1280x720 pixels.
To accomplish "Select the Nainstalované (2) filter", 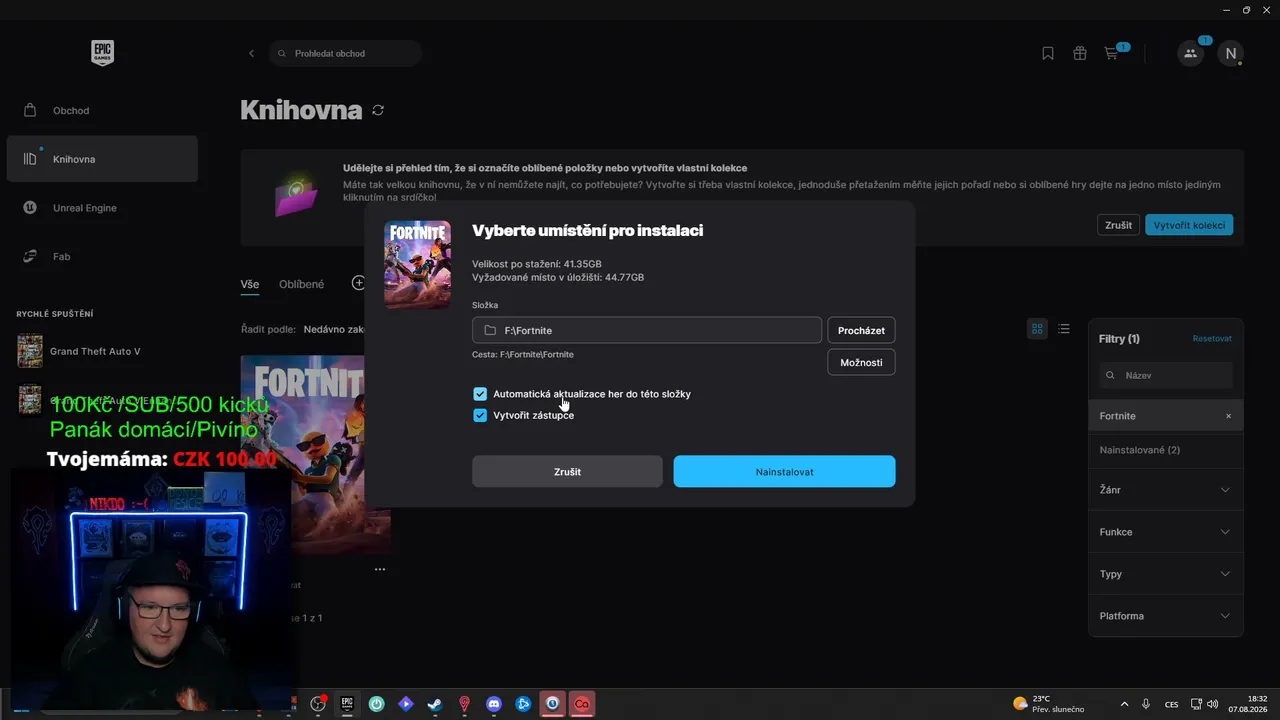I will coord(1166,450).
